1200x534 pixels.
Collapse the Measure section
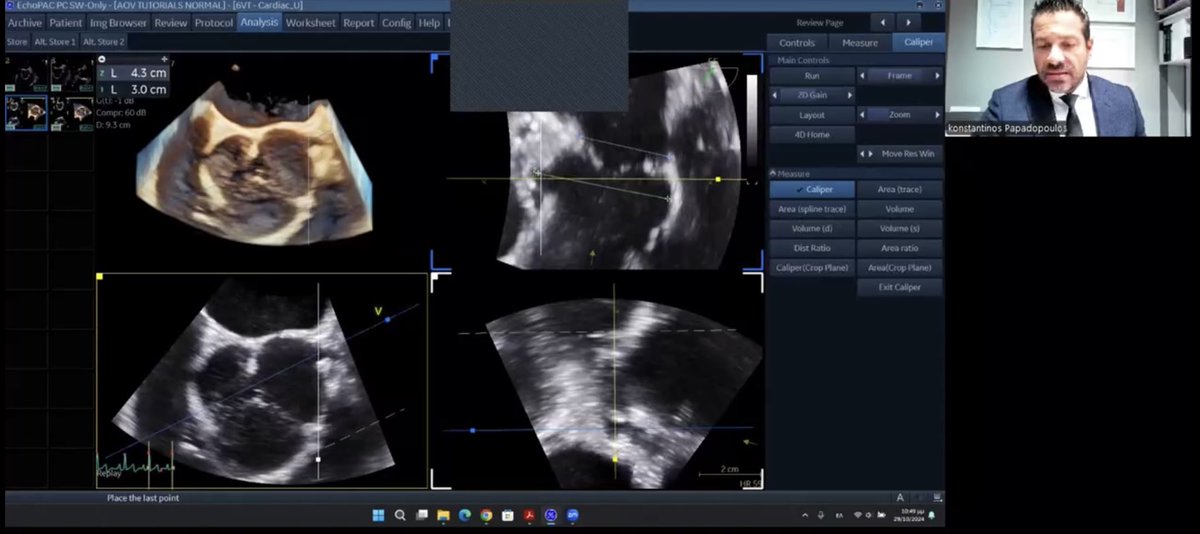pyautogui.click(x=772, y=173)
